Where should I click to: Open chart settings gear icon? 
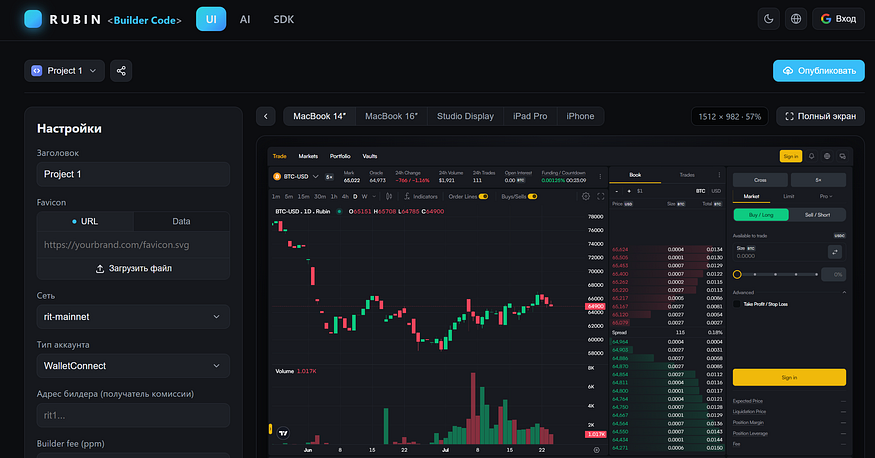click(585, 196)
